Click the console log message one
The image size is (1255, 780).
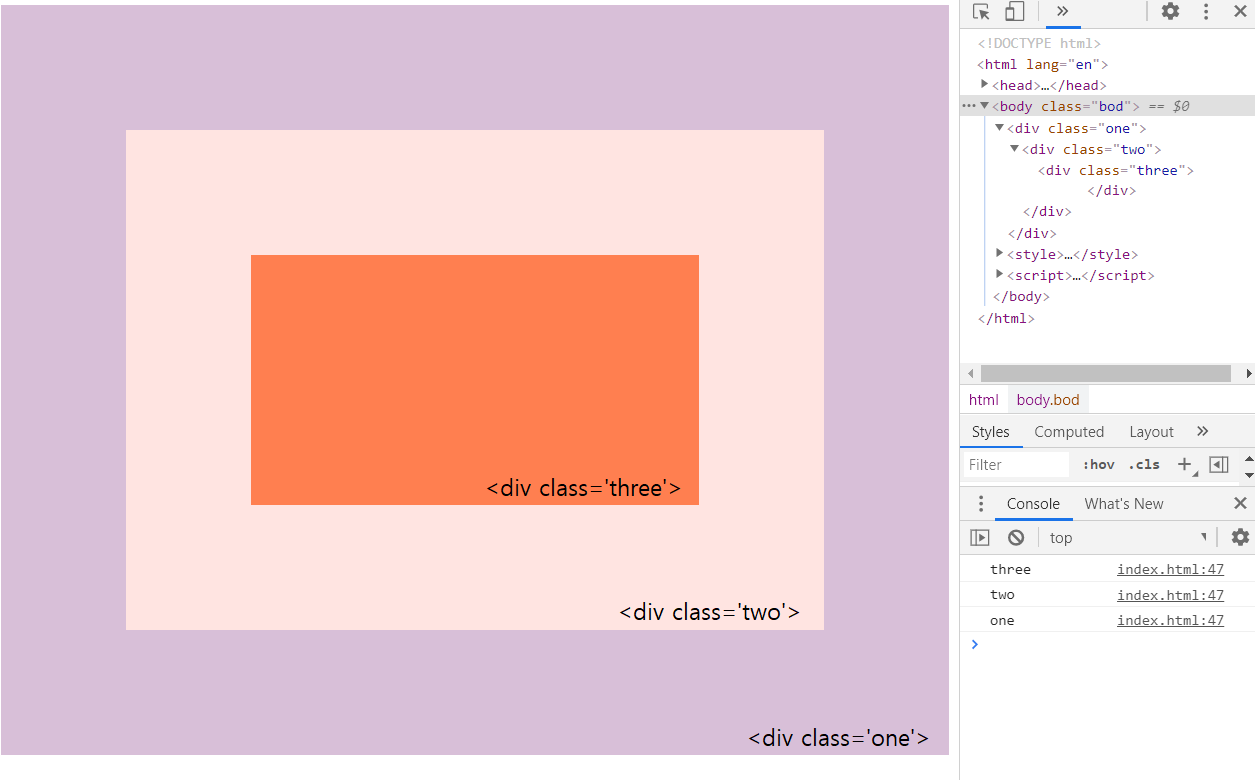pos(1002,621)
